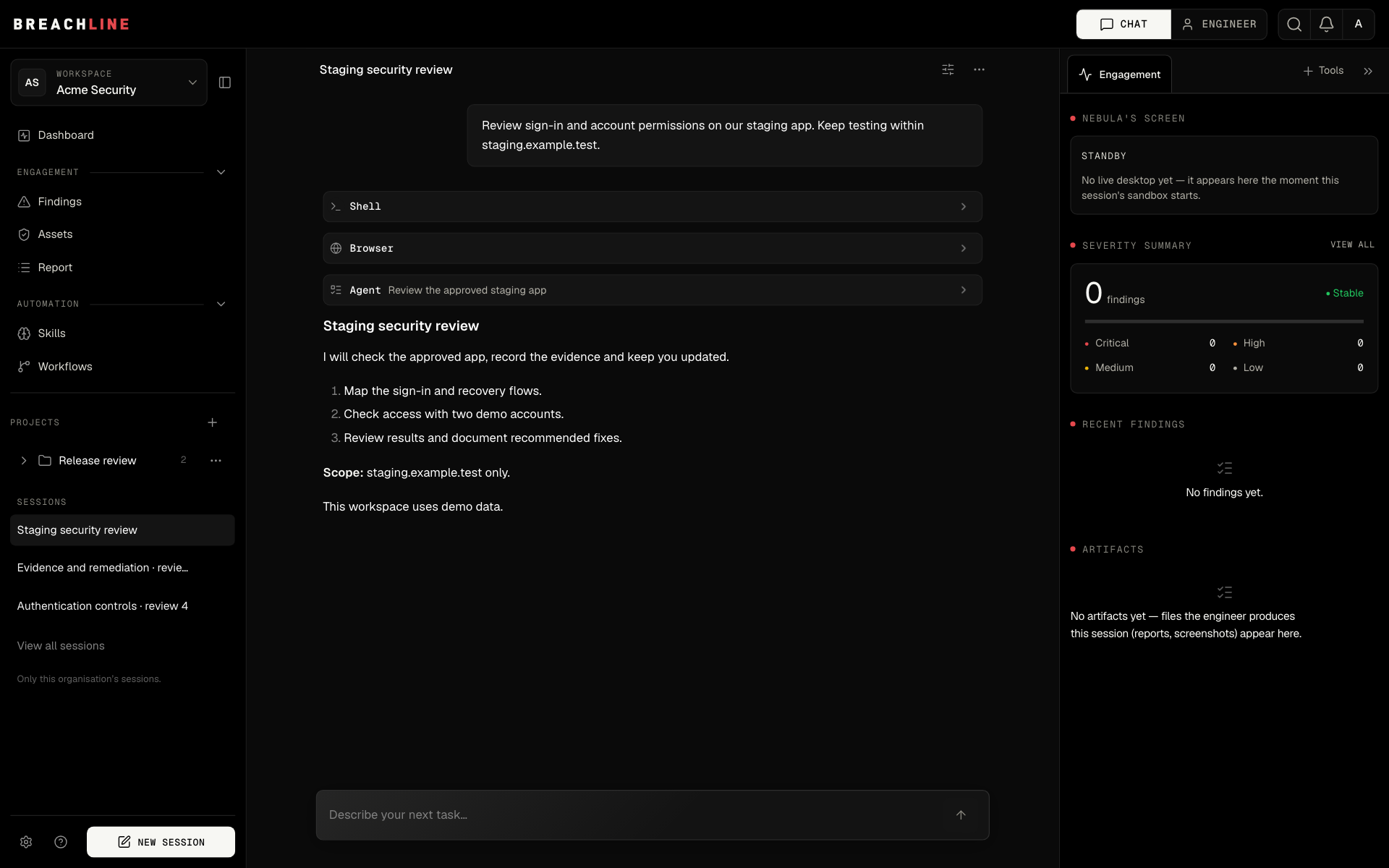Open the Dashboard page

(x=123, y=135)
